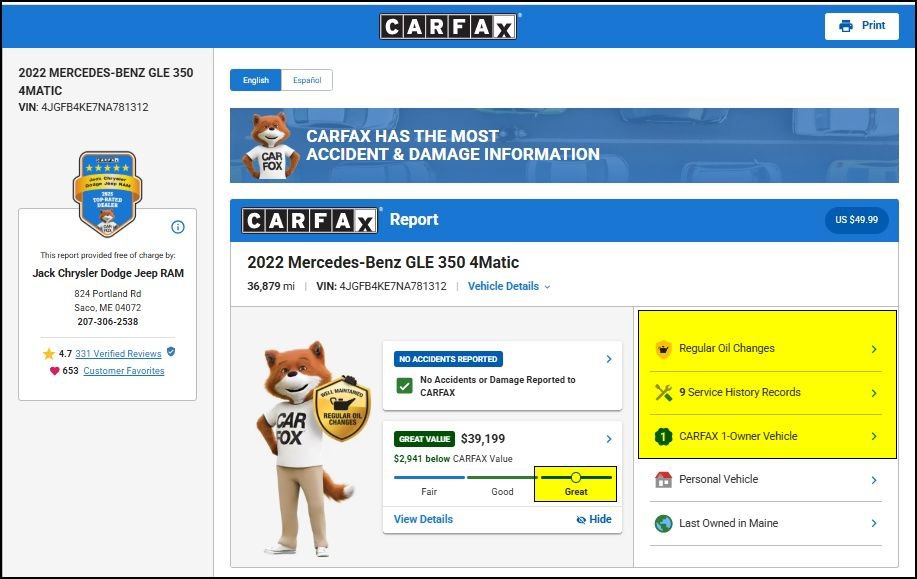Click Last Owned in Maine text
The width and height of the screenshot is (917, 579).
(x=728, y=523)
